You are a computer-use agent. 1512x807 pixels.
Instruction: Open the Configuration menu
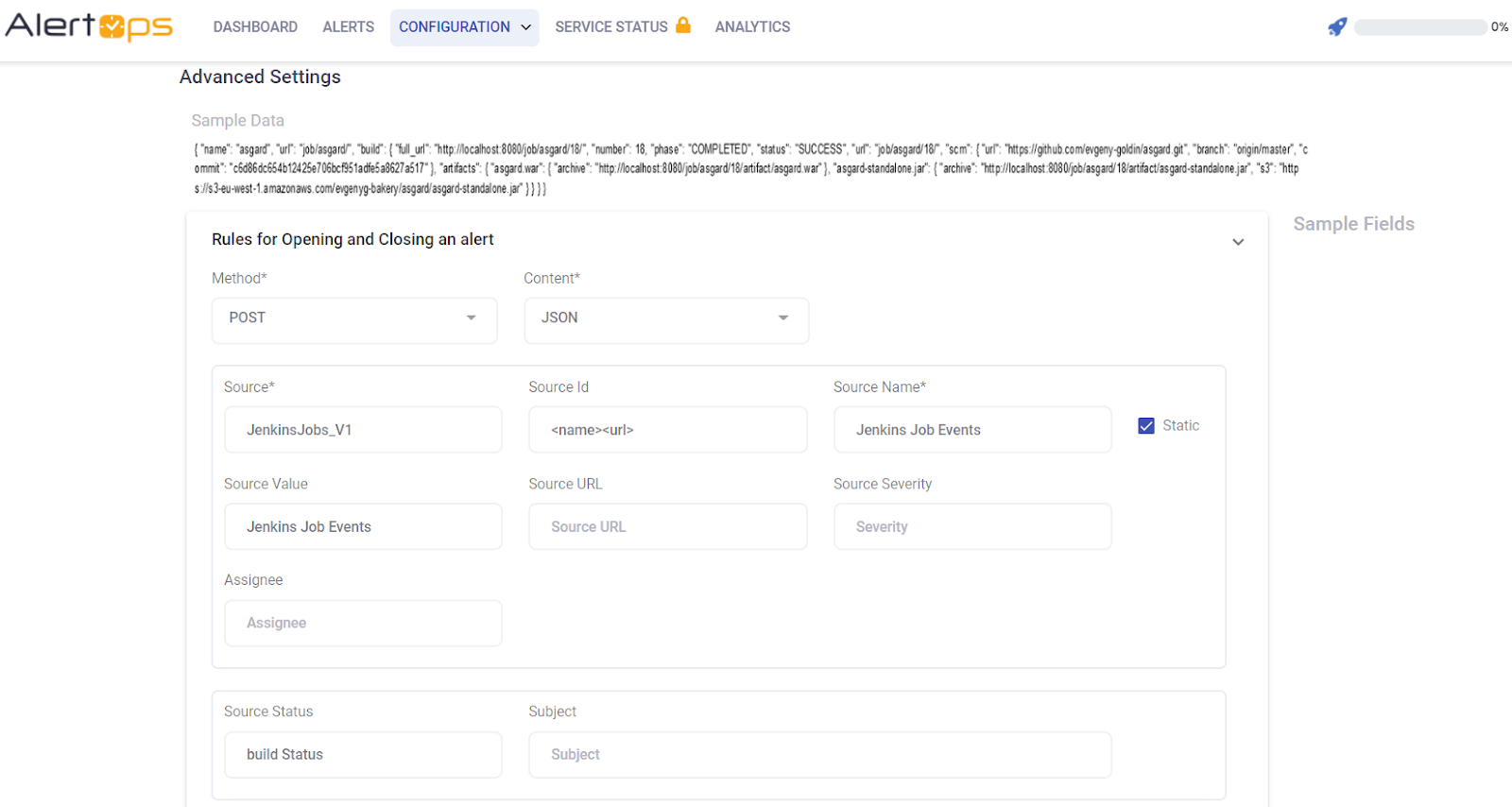pos(464,27)
